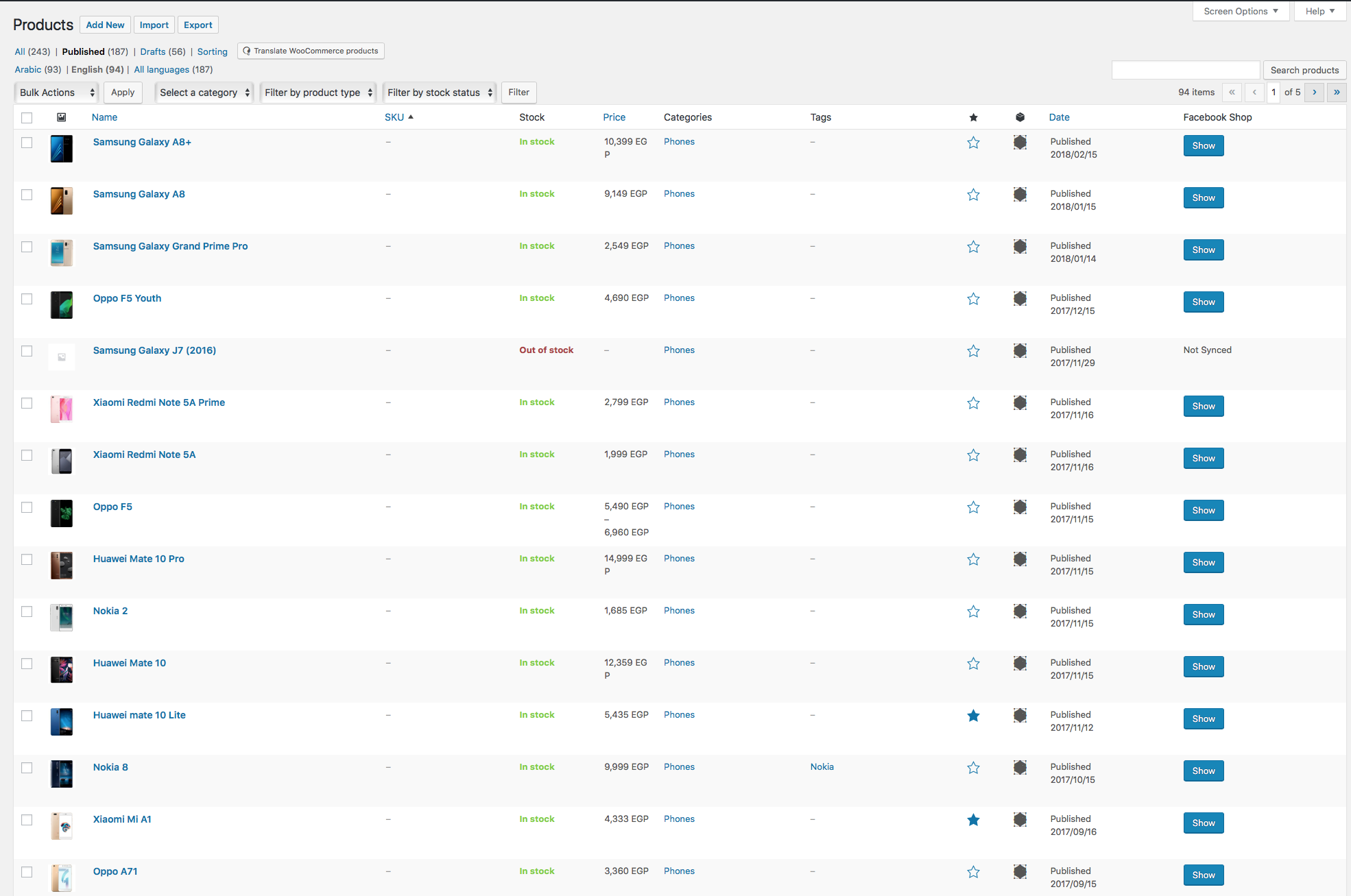Select the Oppo F5 Youth row checkbox

pos(27,299)
